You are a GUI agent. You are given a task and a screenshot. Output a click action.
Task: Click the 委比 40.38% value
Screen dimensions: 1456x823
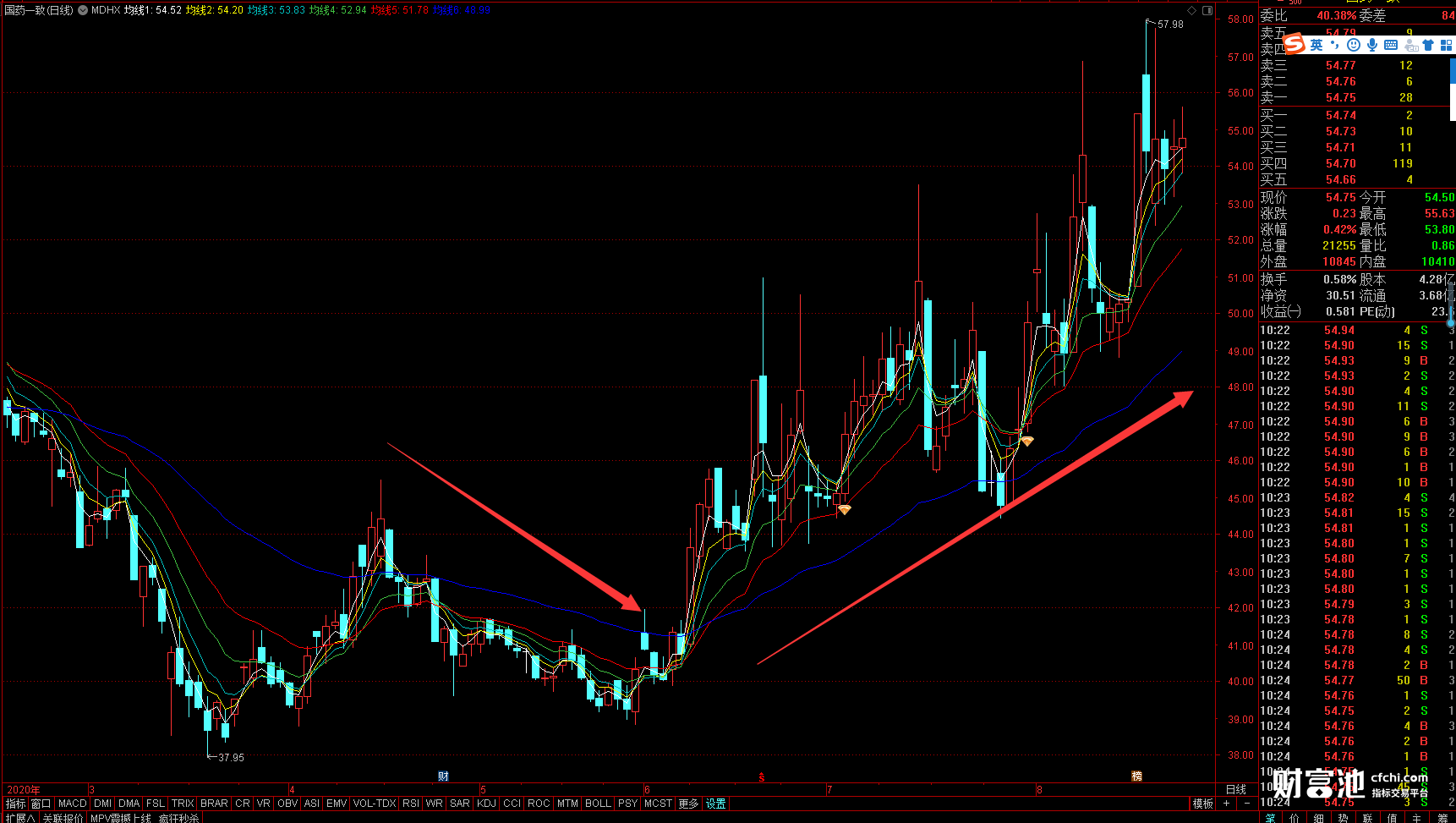pos(1337,16)
